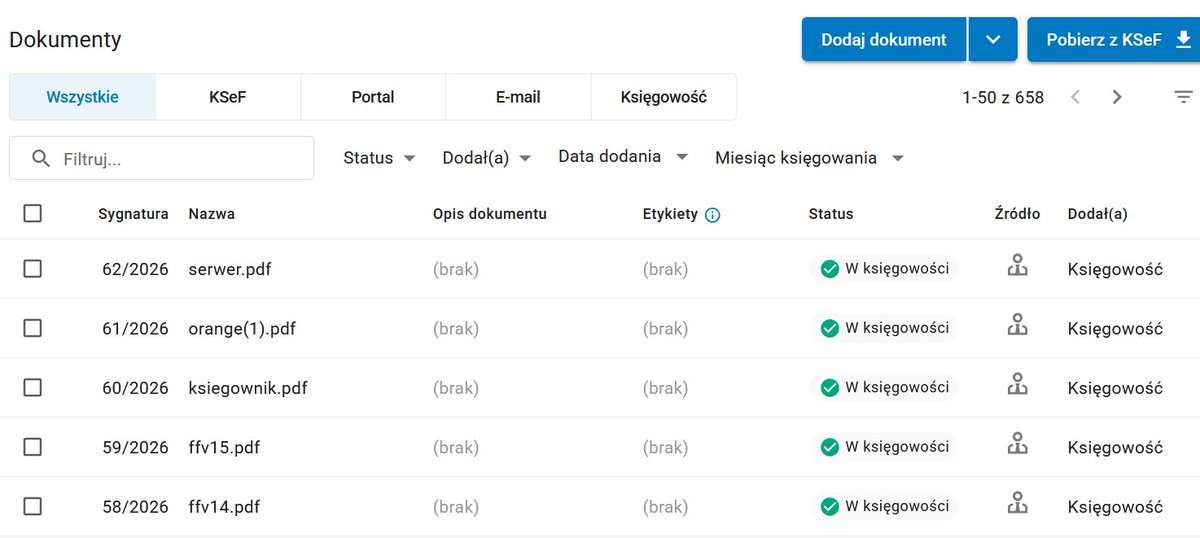Open the serwer.pdf document
This screenshot has height=538, width=1200.
pyautogui.click(x=229, y=269)
